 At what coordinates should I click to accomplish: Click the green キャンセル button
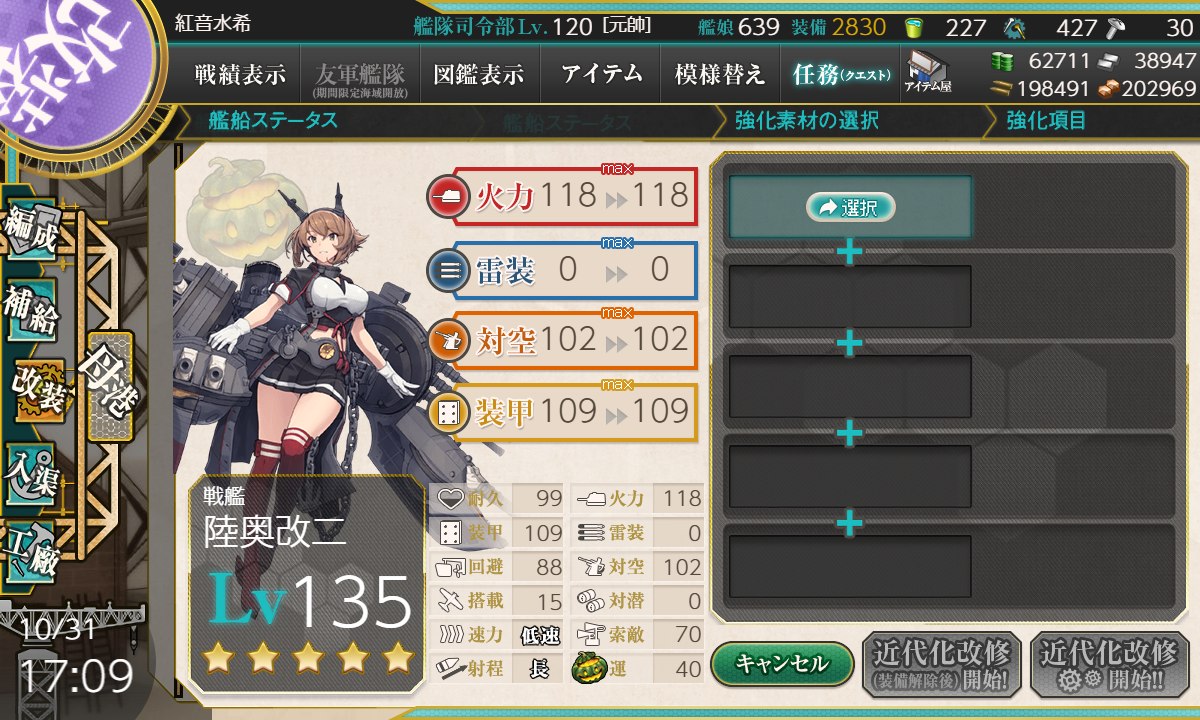[782, 663]
